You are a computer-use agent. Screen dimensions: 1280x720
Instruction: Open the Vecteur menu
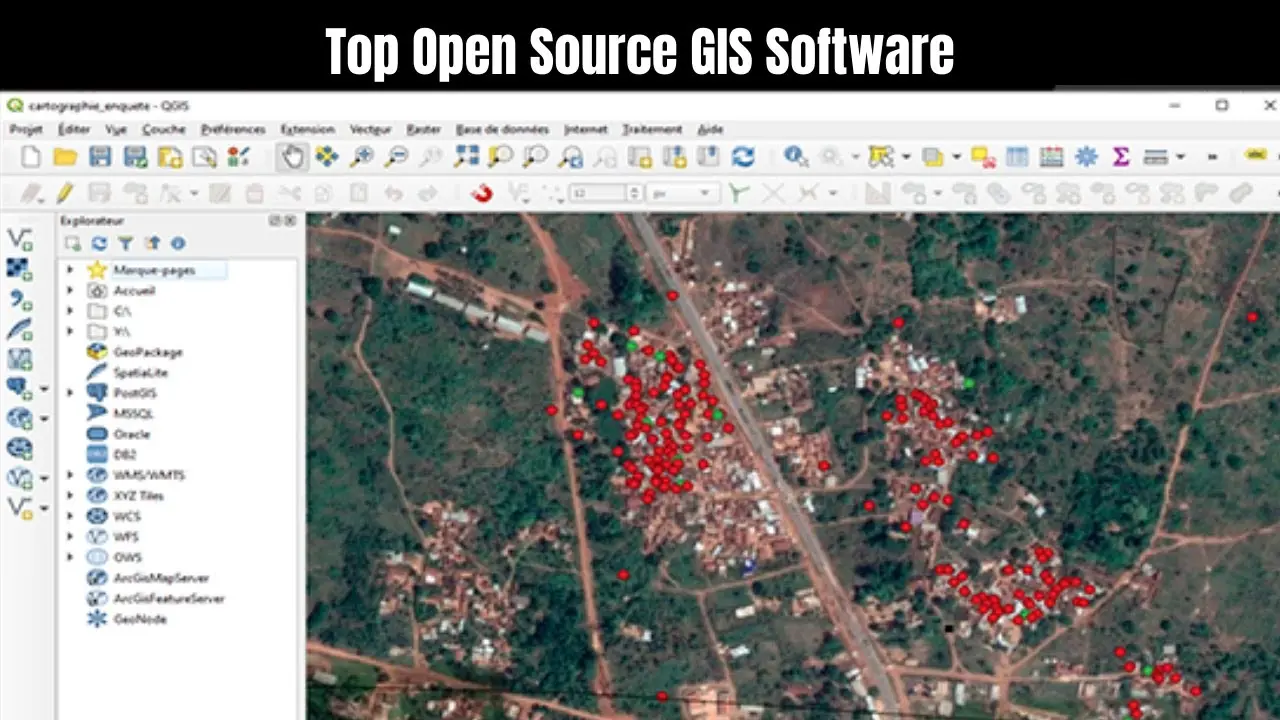click(x=371, y=129)
